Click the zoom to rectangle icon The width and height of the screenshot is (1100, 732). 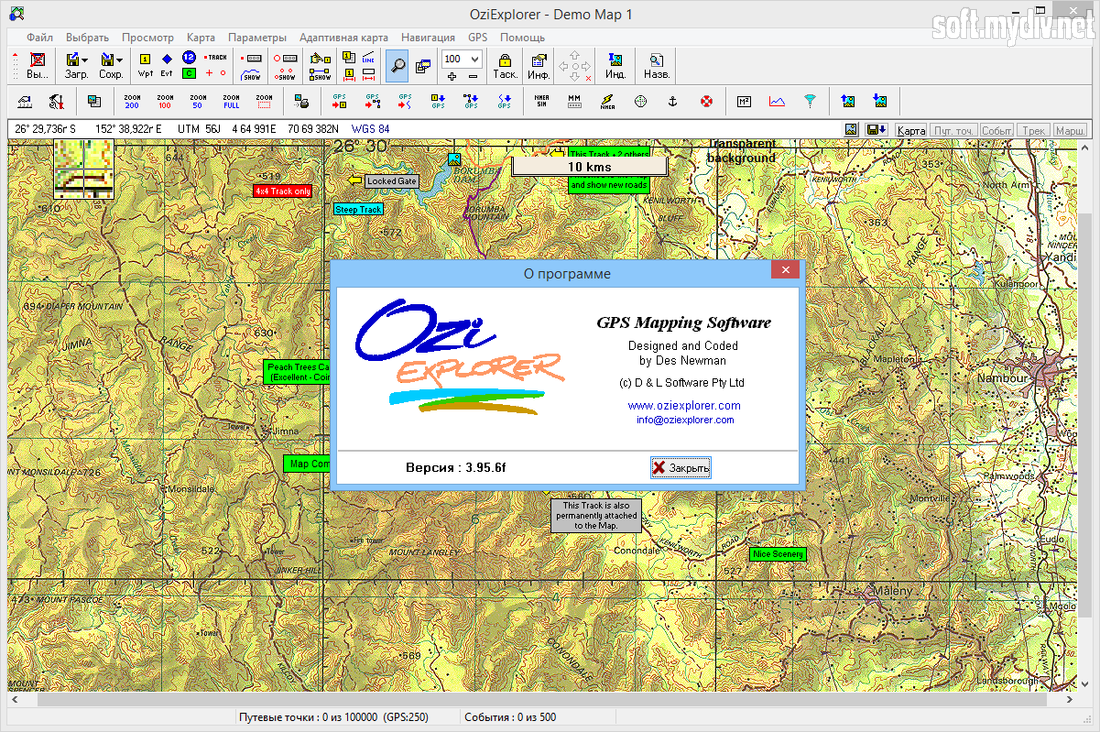pyautogui.click(x=264, y=102)
